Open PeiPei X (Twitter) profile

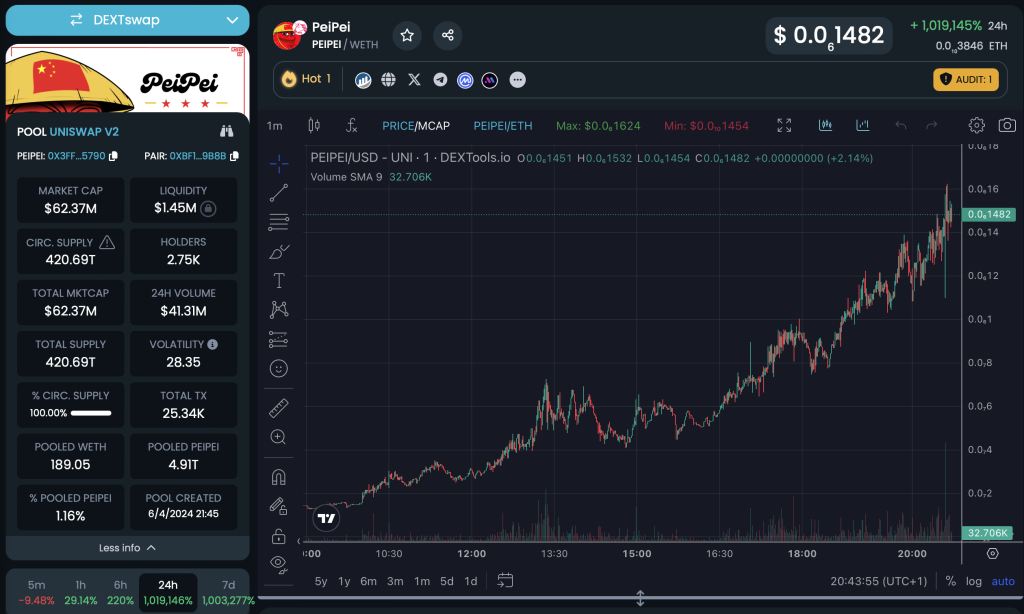[x=414, y=80]
